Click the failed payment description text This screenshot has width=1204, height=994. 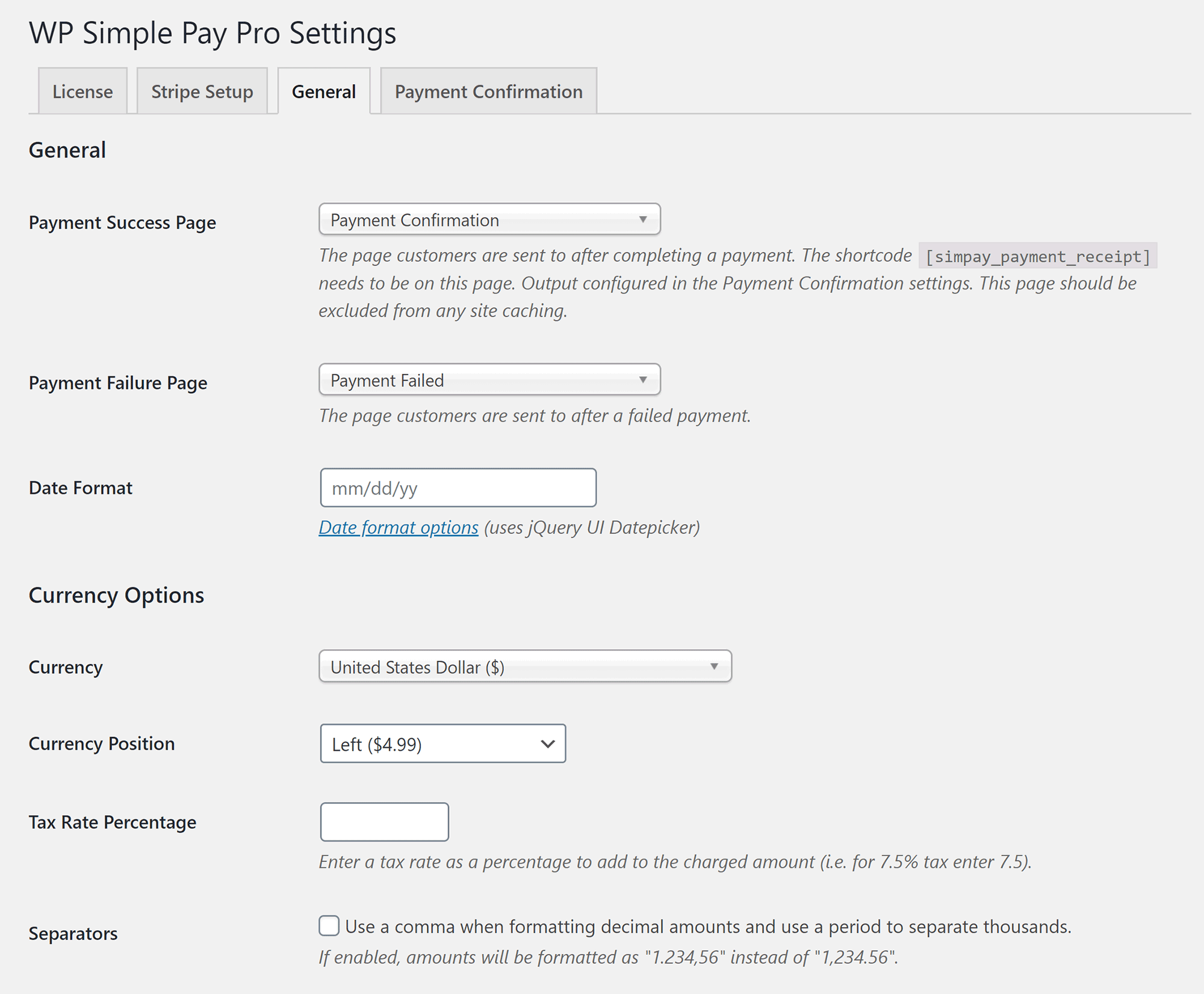(535, 415)
